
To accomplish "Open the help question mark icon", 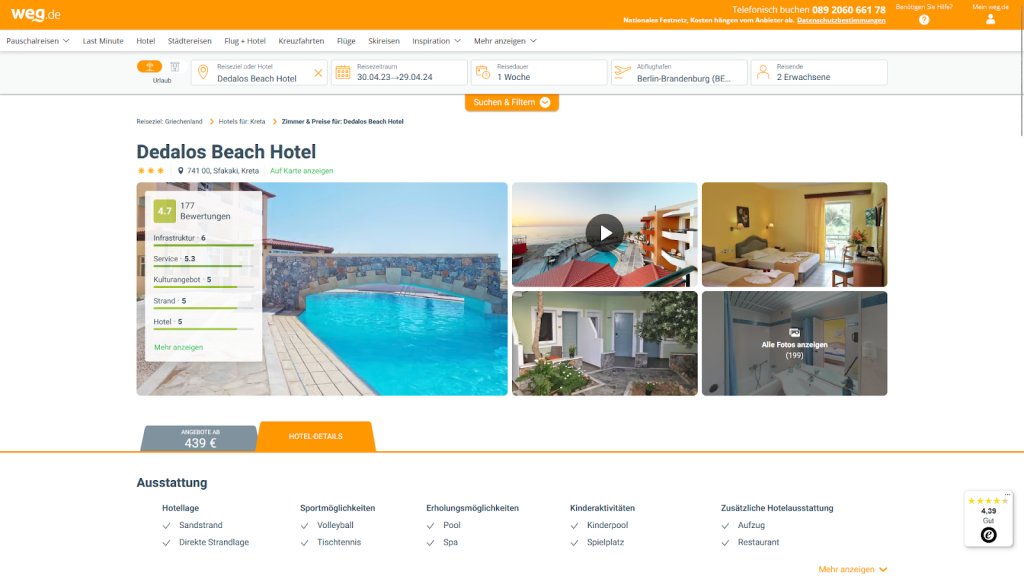I will pos(924,20).
